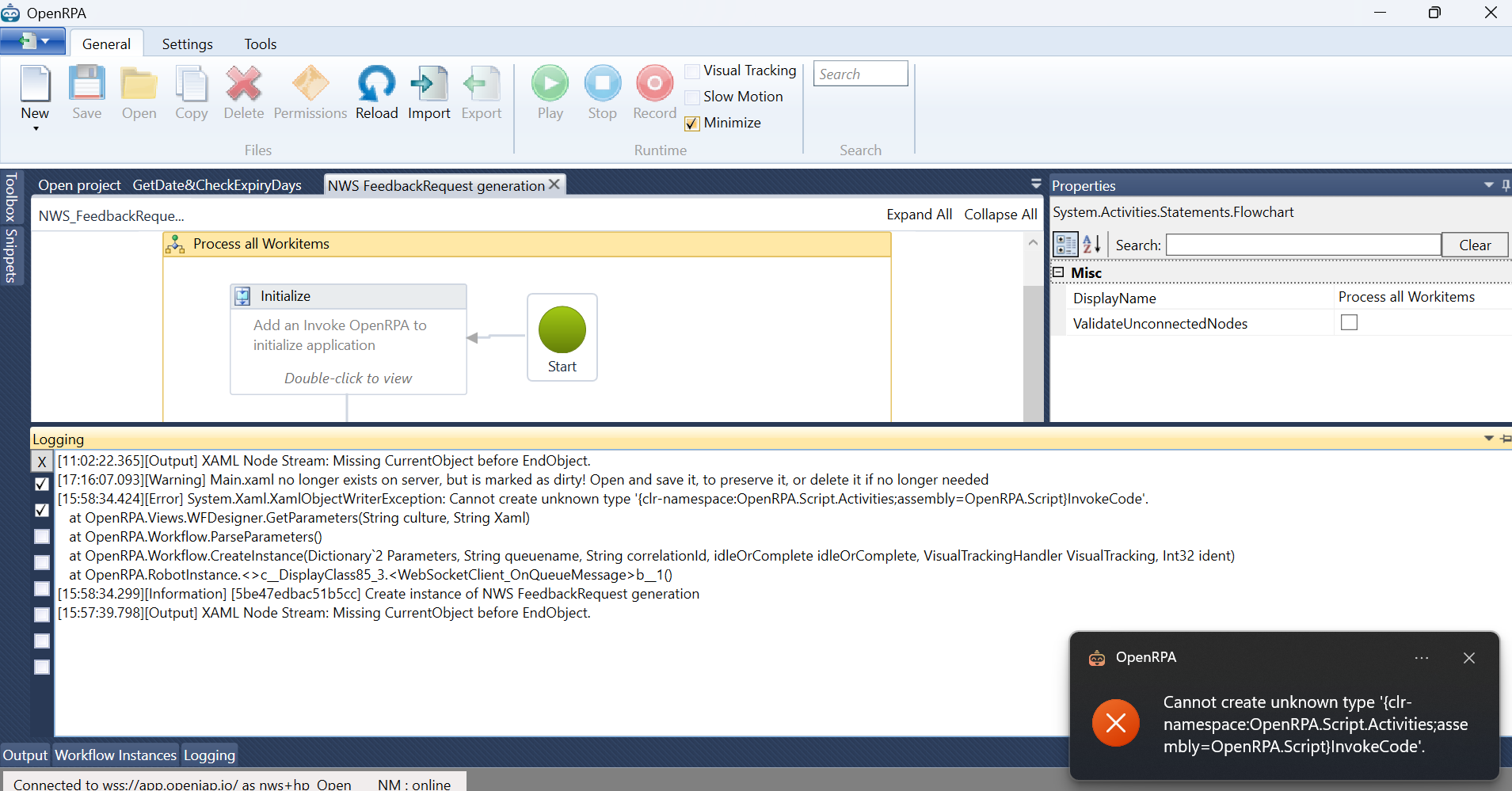Screen dimensions: 1512x791
Task: Enable the Slow Motion checkbox
Action: click(692, 97)
